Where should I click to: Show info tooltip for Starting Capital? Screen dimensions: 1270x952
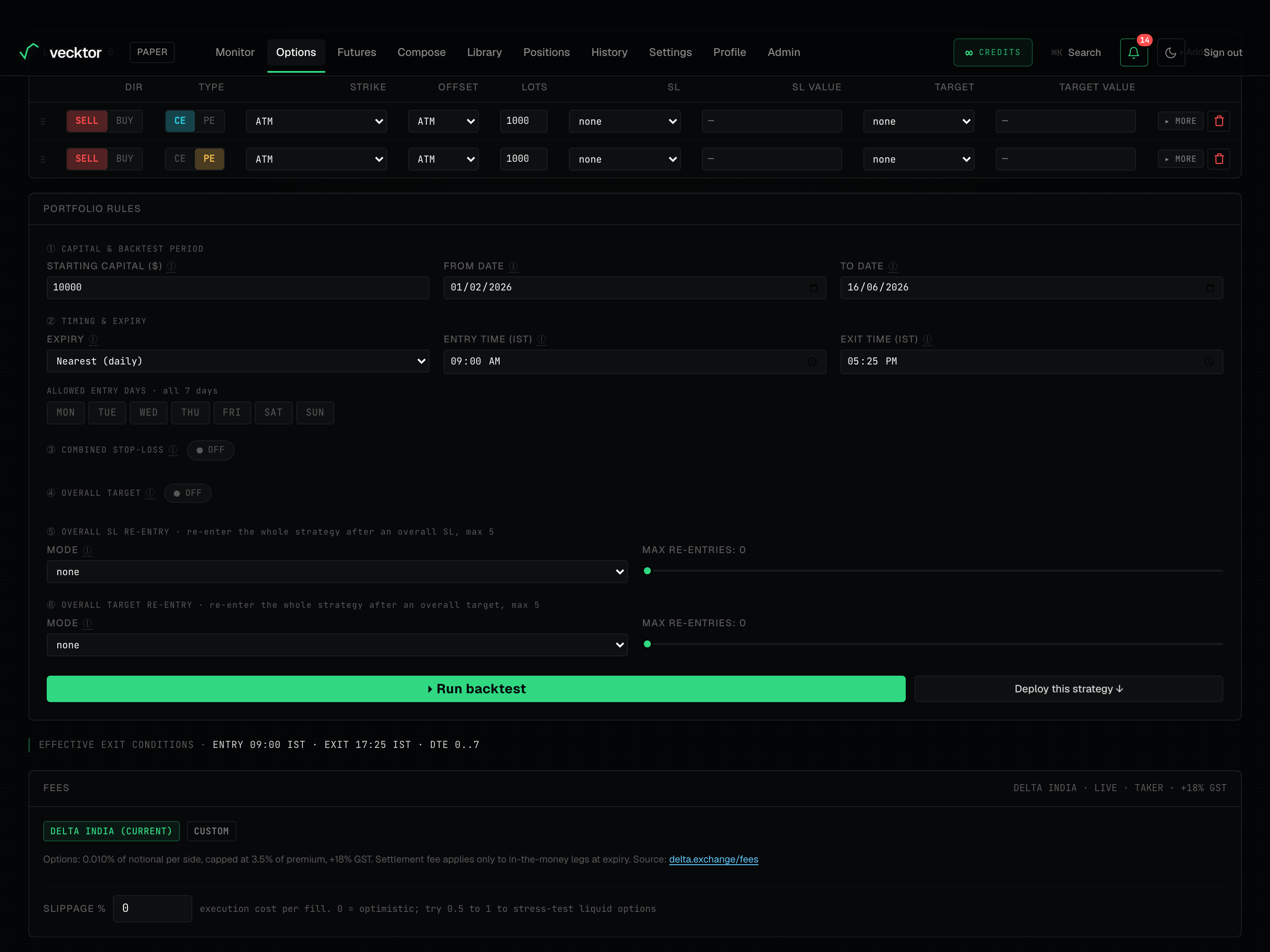[x=171, y=266]
